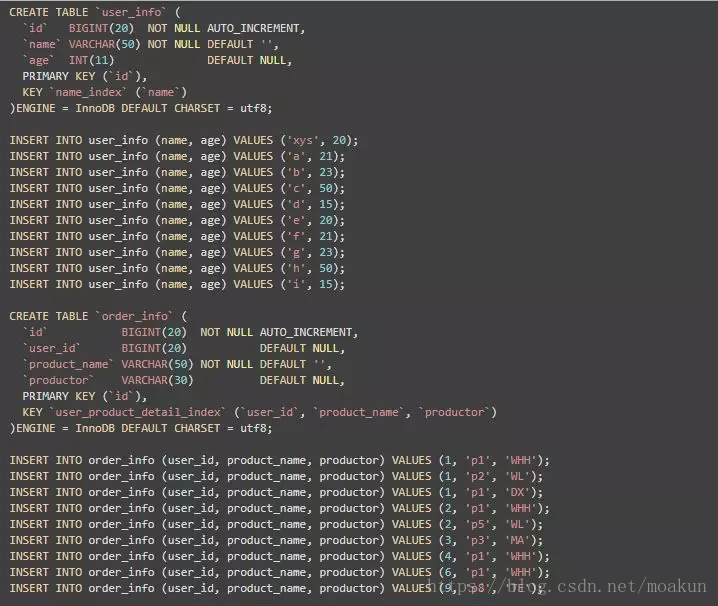The height and width of the screenshot is (606, 718).
Task: Click the insert line with values ('g', 23)
Action: tap(177, 252)
